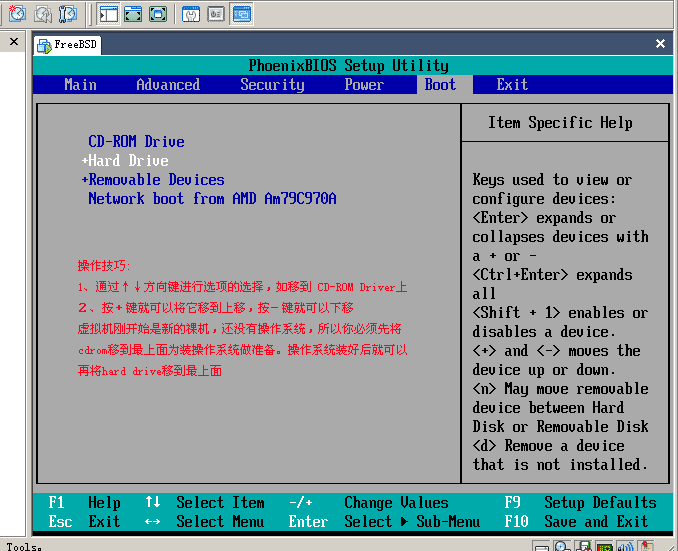
Task: Click the revert to snapshot icon
Action: tap(43, 14)
